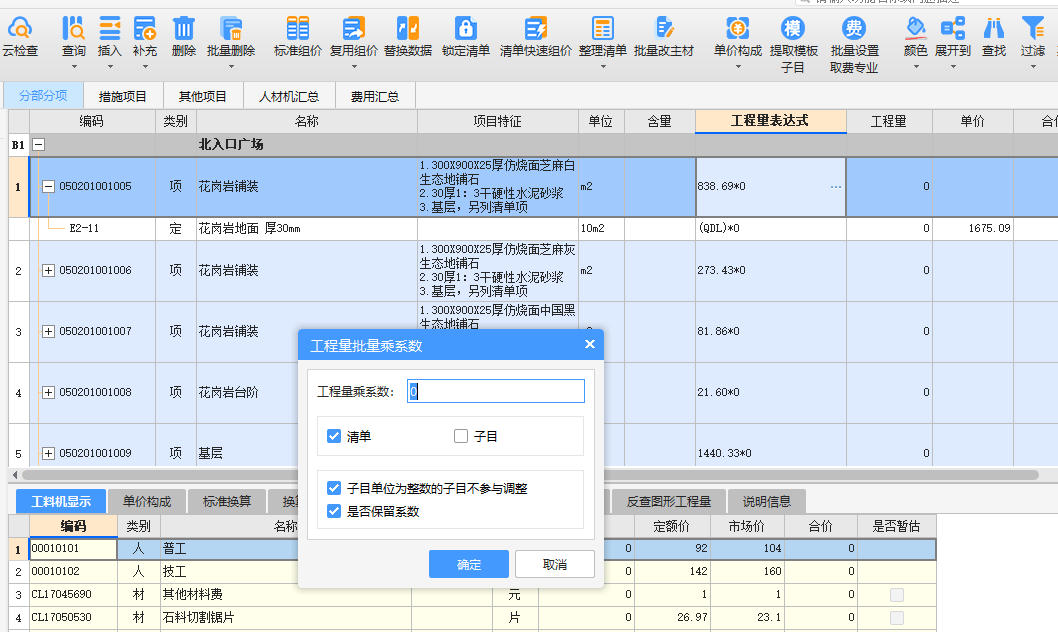Open the 云检查 cloud check tool
This screenshot has height=632, width=1058.
[x=20, y=37]
